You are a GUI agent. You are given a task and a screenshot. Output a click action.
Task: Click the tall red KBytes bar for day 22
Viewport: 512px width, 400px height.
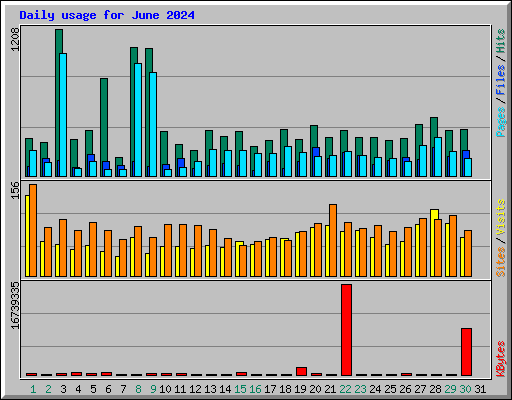(346, 330)
